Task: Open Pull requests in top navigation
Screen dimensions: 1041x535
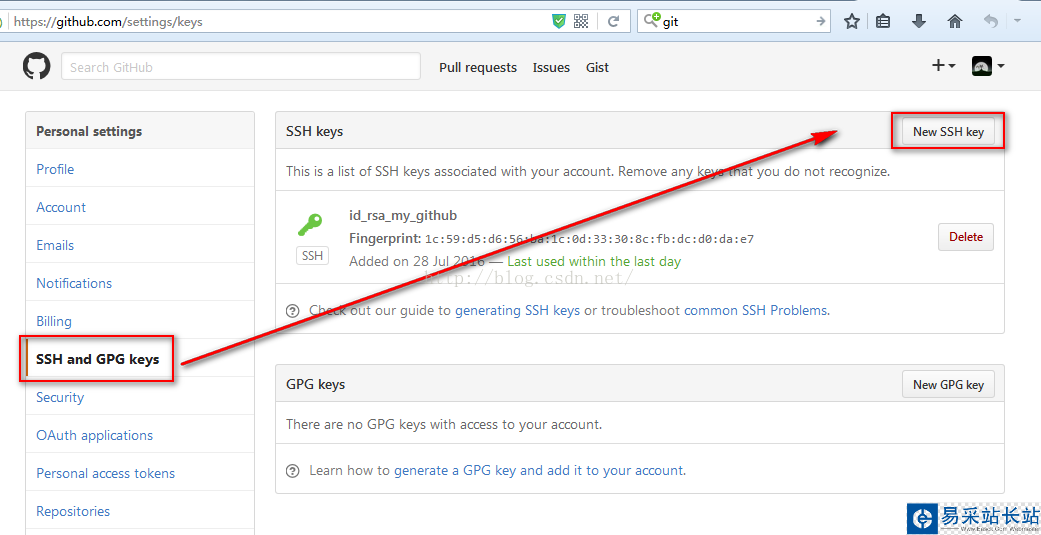Action: point(478,68)
